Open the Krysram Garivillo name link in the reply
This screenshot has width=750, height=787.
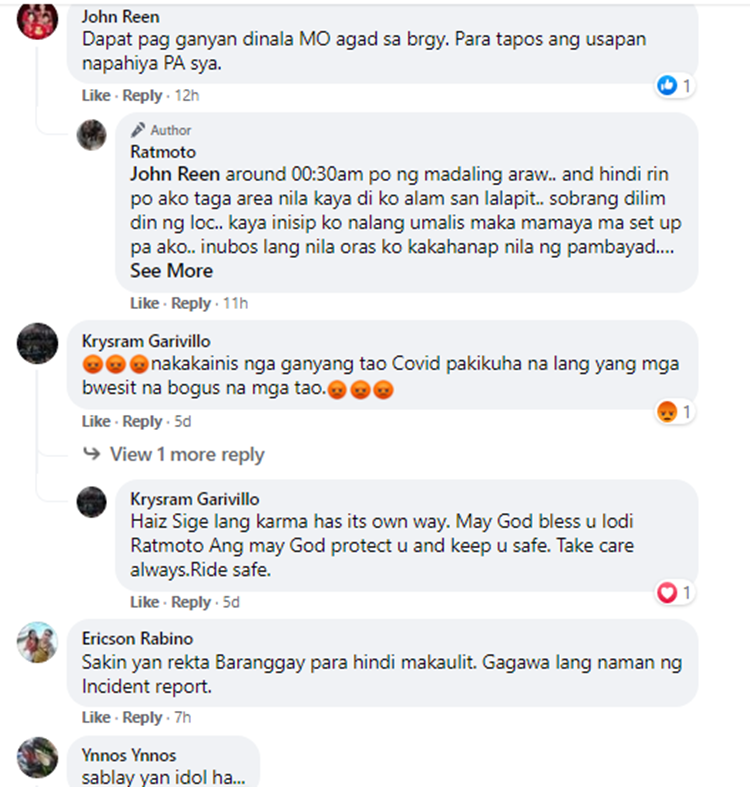(x=195, y=499)
